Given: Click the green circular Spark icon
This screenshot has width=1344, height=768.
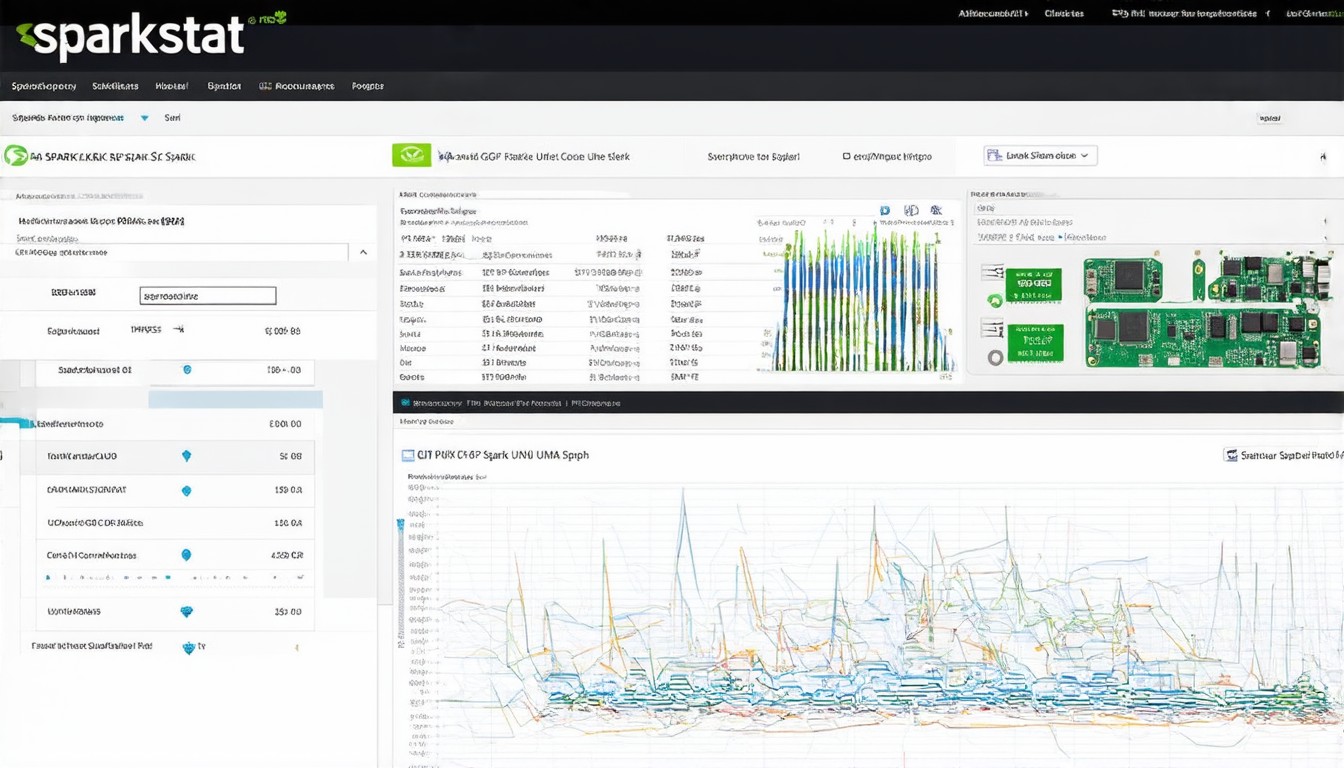Looking at the screenshot, I should (15, 156).
